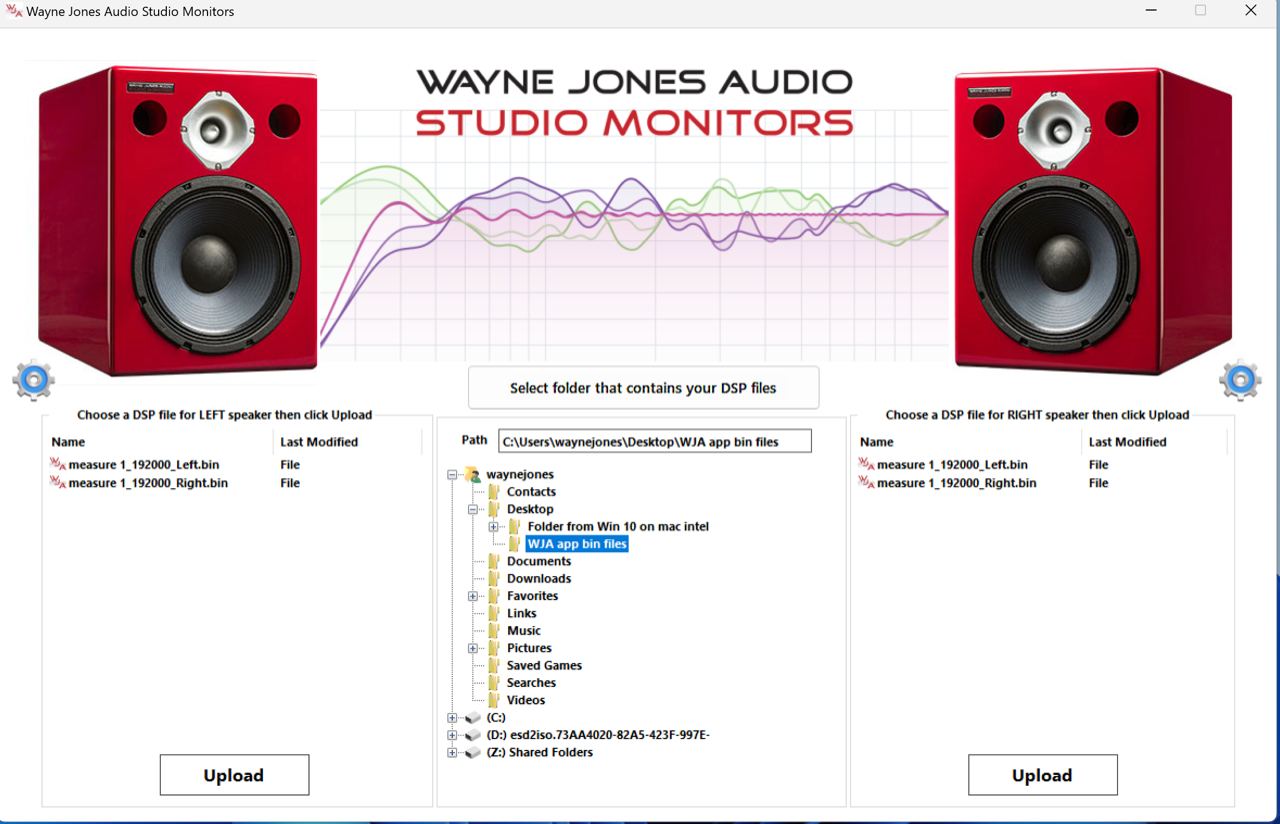Image resolution: width=1280 pixels, height=824 pixels.
Task: Expand the (Z:) Shared Folders node
Action: (x=452, y=753)
